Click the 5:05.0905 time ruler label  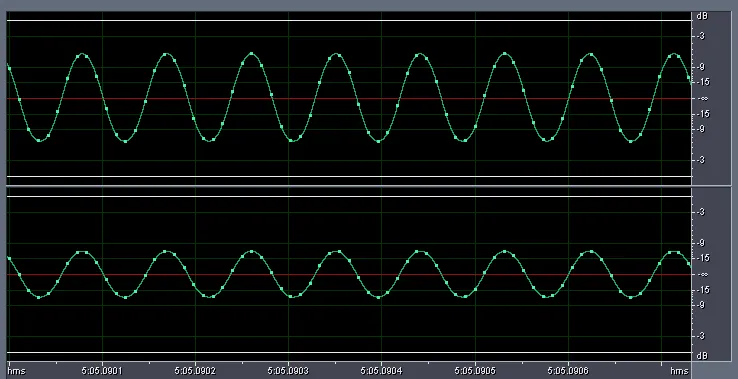[x=475, y=371]
